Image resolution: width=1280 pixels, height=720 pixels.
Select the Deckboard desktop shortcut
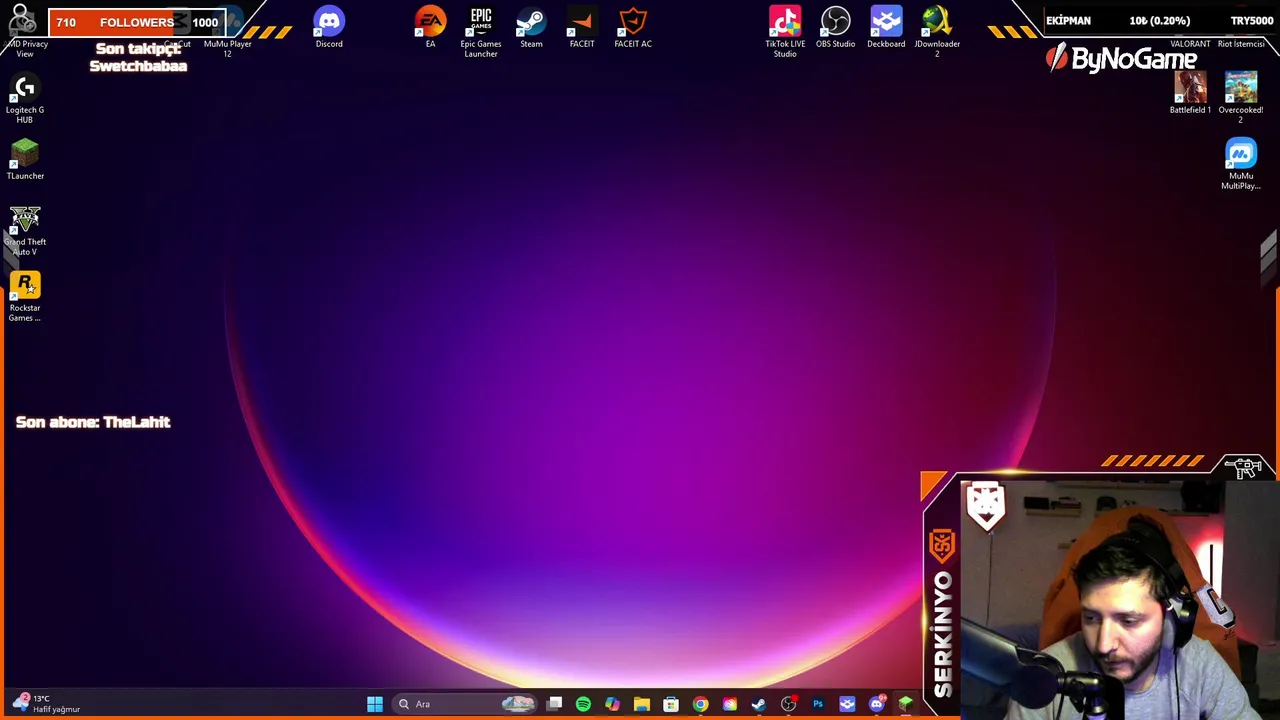tap(886, 28)
